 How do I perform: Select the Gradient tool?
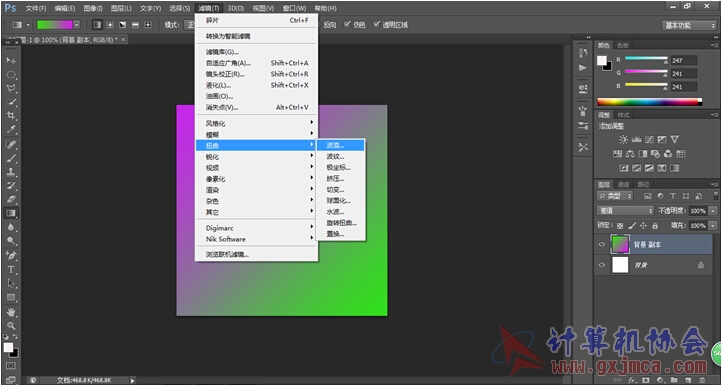point(11,213)
